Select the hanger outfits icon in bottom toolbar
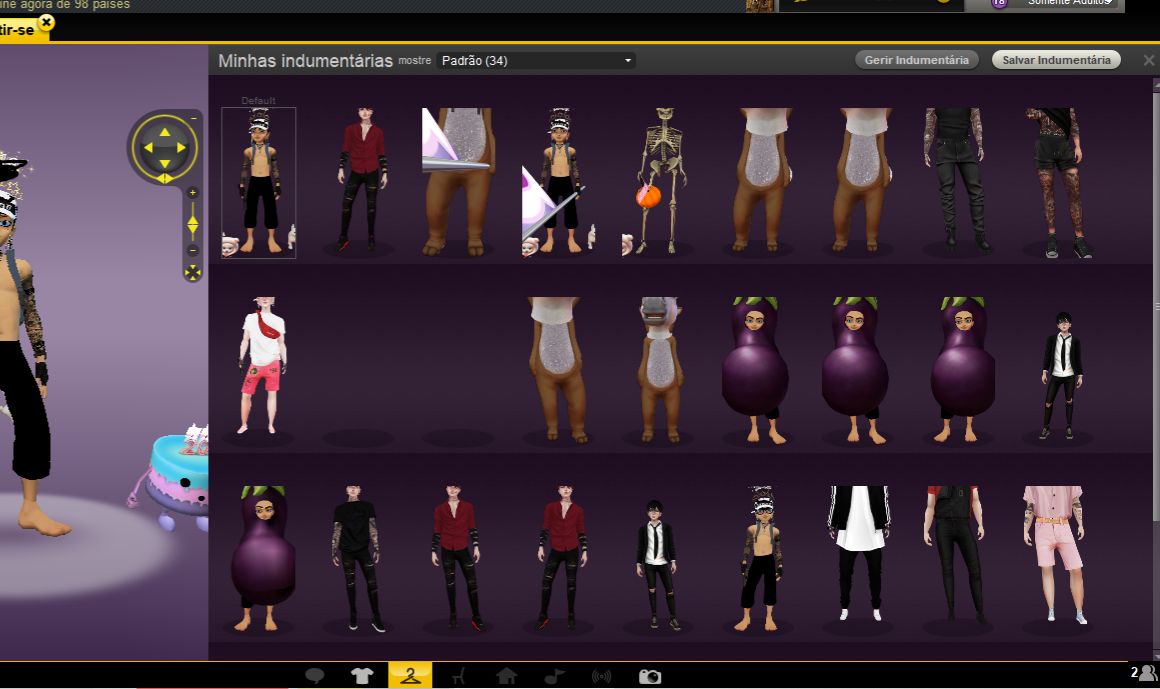This screenshot has width=1160, height=689. (410, 675)
